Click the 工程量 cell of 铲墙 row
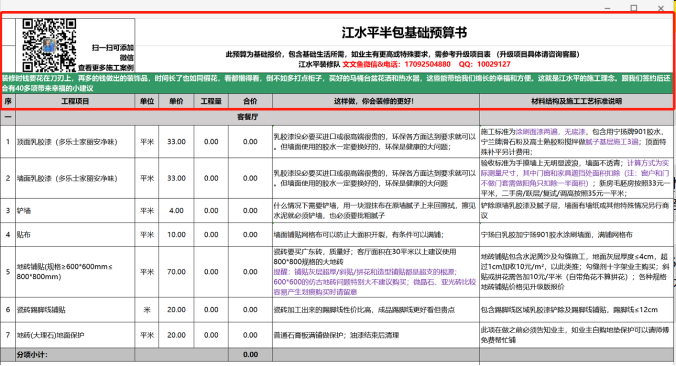 211,210
